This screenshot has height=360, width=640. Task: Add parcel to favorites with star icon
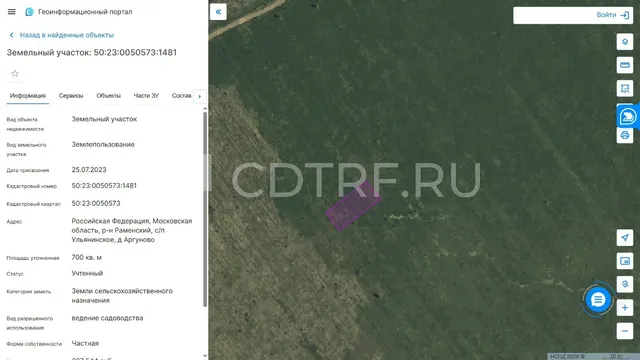tap(15, 73)
